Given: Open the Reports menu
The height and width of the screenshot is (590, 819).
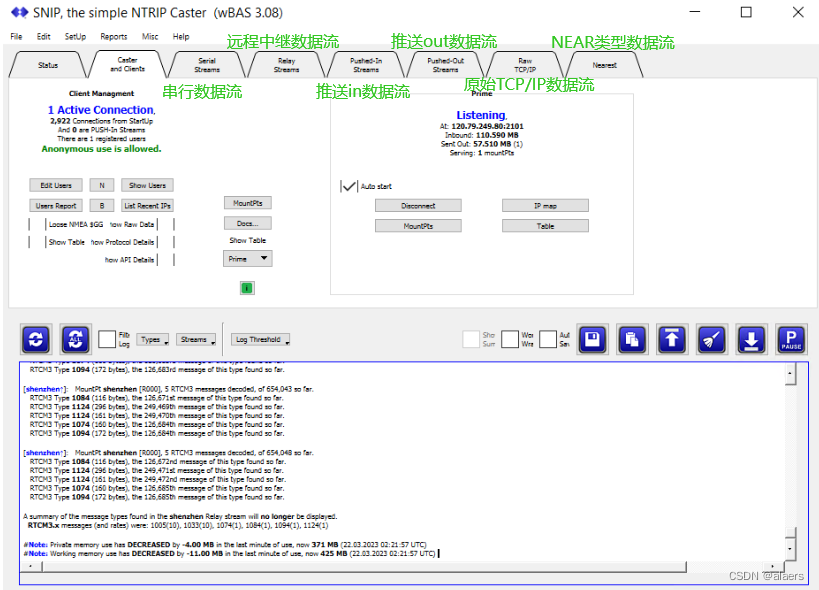Looking at the screenshot, I should point(114,37).
